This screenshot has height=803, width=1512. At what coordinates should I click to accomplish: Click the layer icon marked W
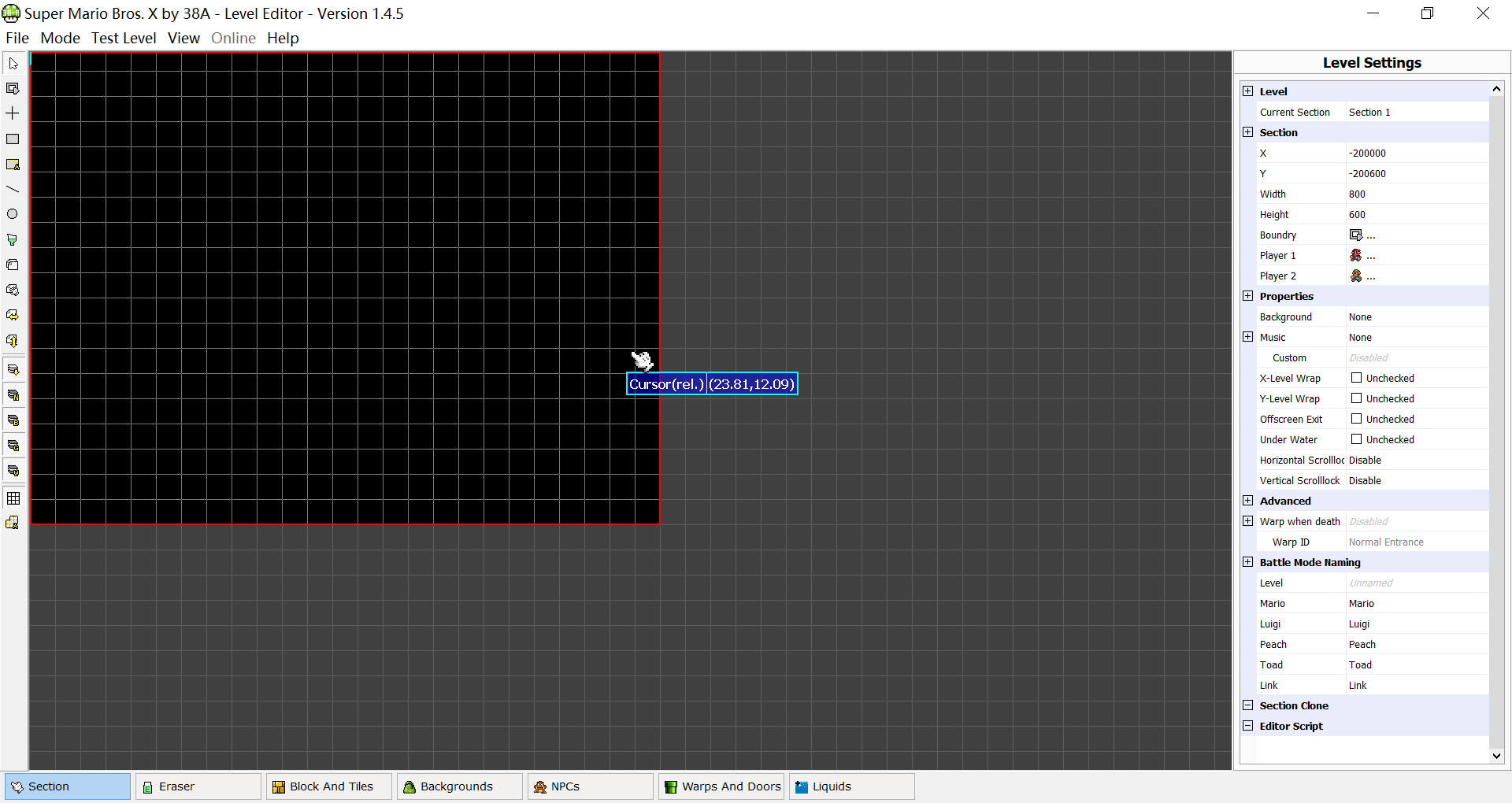[x=13, y=470]
